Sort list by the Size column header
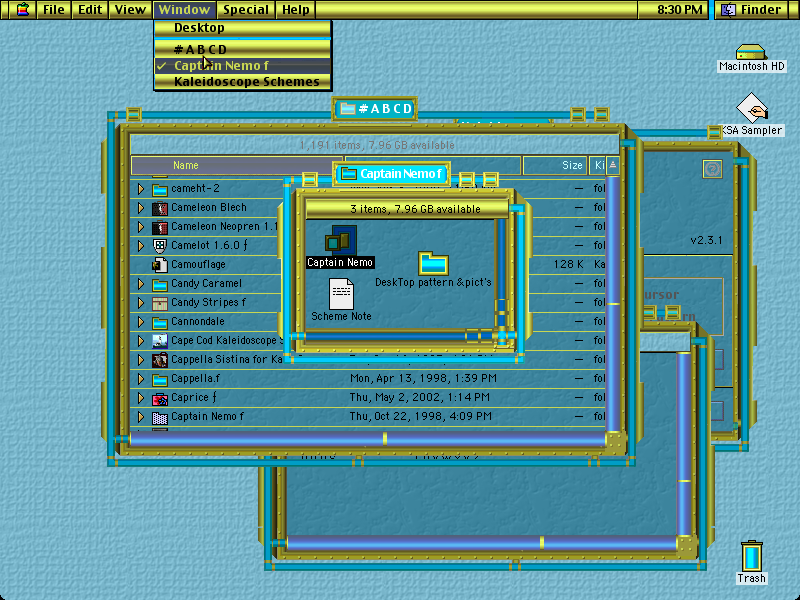 pos(555,165)
